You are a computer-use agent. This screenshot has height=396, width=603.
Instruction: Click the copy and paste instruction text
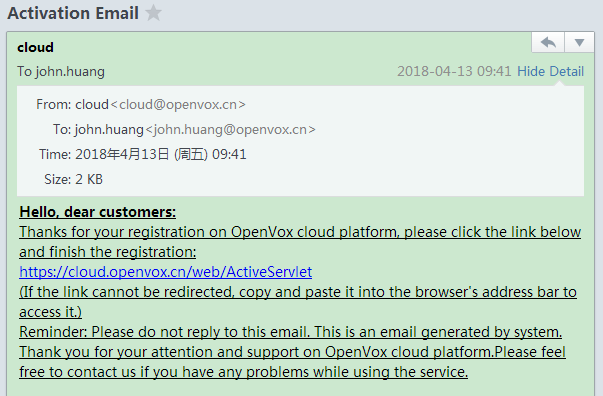[x=298, y=302]
